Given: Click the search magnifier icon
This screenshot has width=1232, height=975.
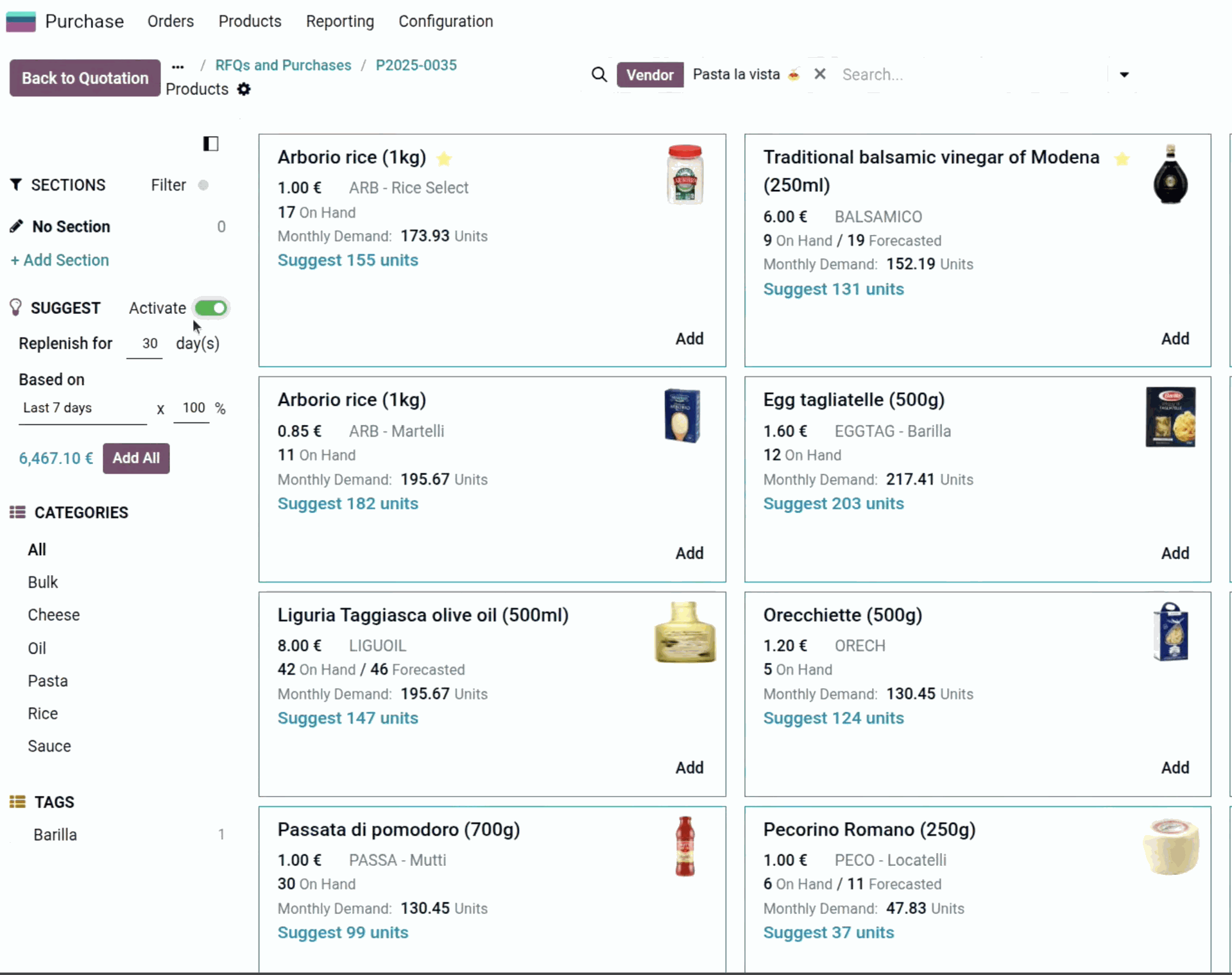Looking at the screenshot, I should point(598,74).
